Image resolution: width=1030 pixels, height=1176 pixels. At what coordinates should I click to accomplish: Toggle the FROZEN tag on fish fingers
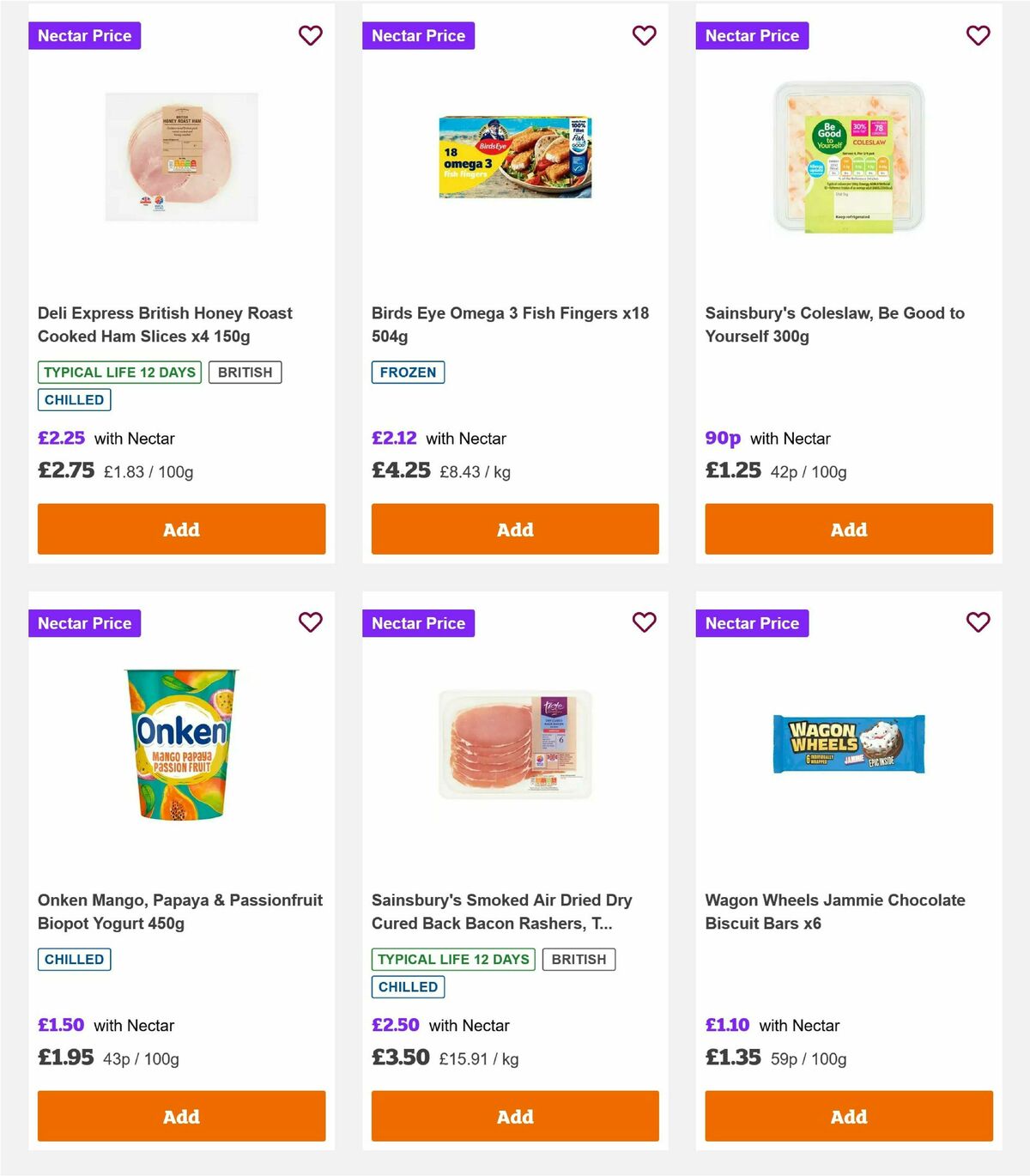click(x=408, y=373)
